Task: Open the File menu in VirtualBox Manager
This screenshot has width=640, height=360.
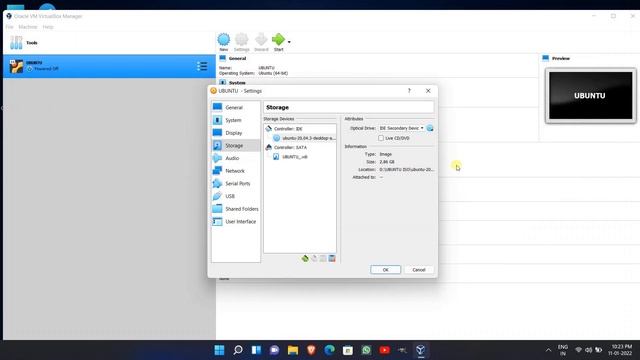Action: [9, 27]
